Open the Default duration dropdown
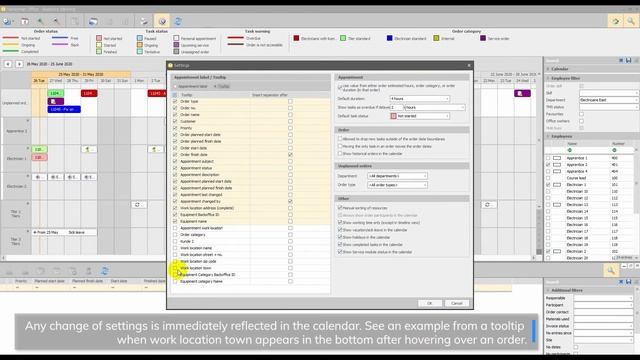Image resolution: width=640 pixels, height=360 pixels. coord(419,99)
